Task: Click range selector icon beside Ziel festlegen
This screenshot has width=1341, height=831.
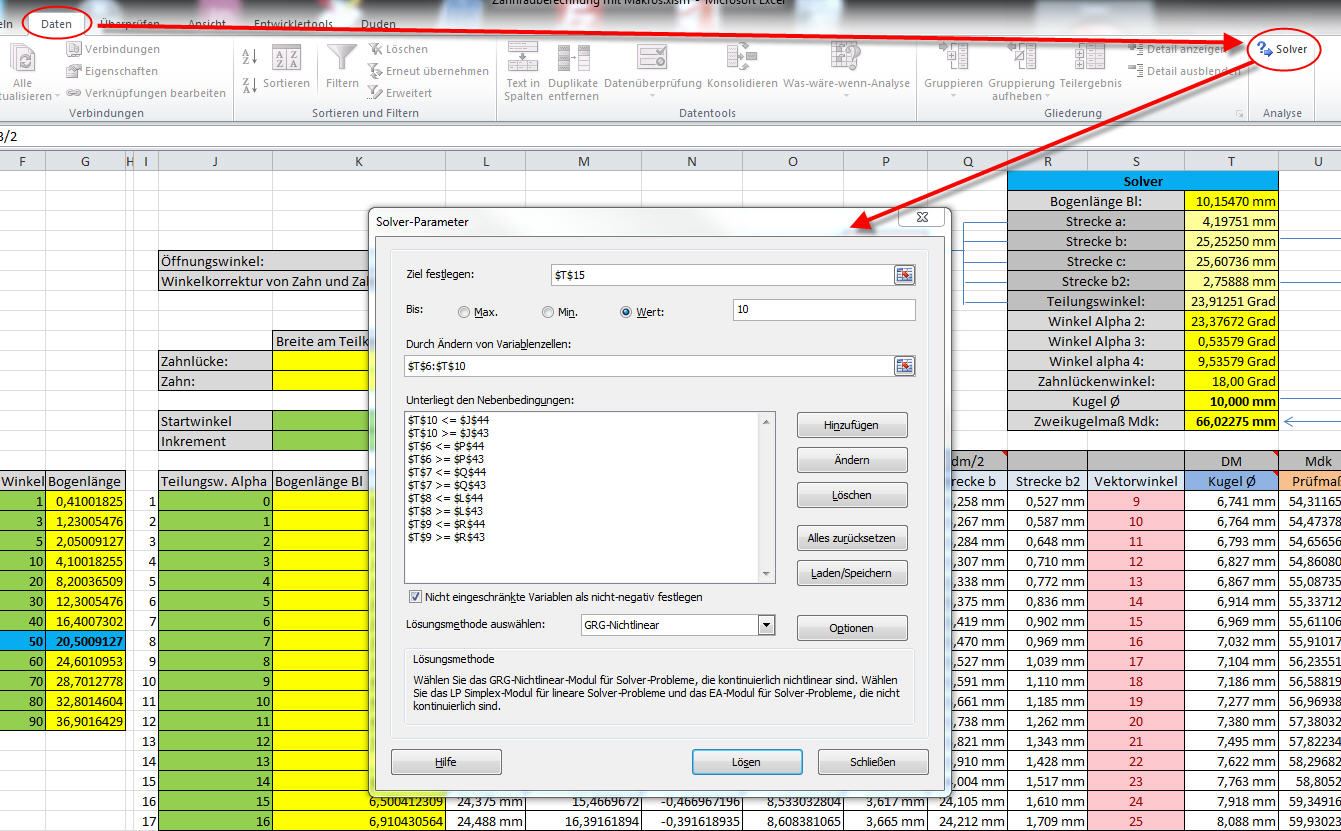Action: [x=904, y=275]
